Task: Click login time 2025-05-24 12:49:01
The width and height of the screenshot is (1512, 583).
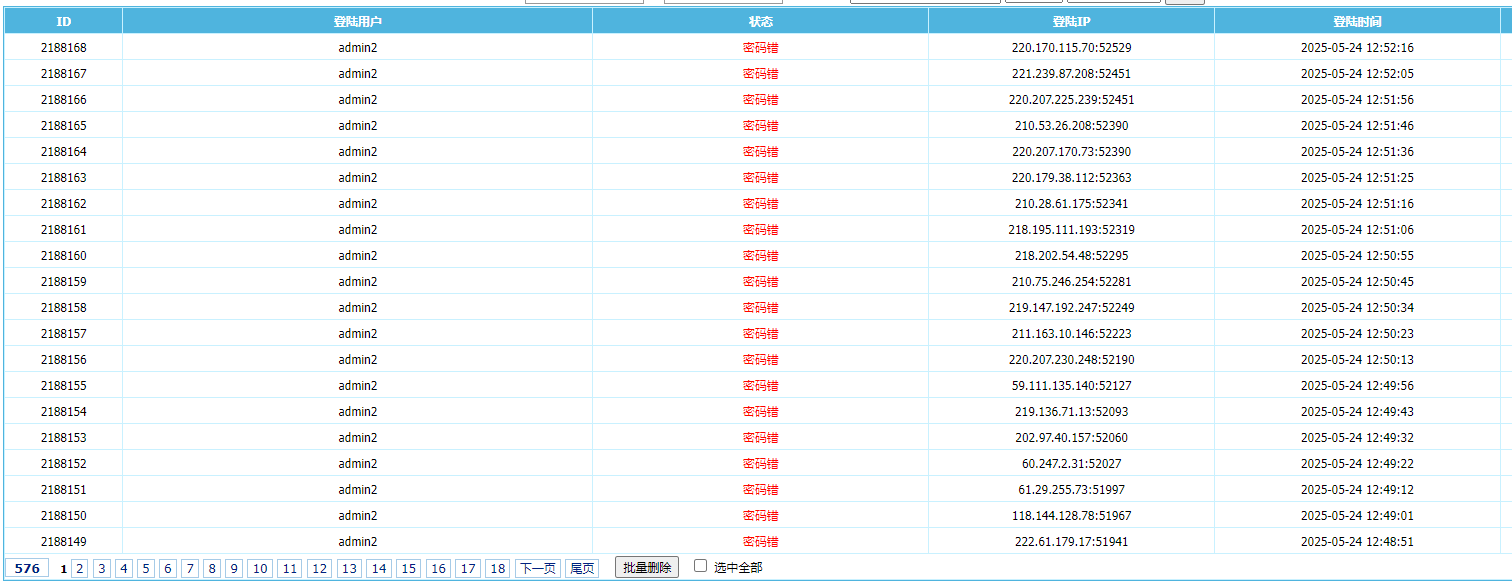Action: (1357, 515)
